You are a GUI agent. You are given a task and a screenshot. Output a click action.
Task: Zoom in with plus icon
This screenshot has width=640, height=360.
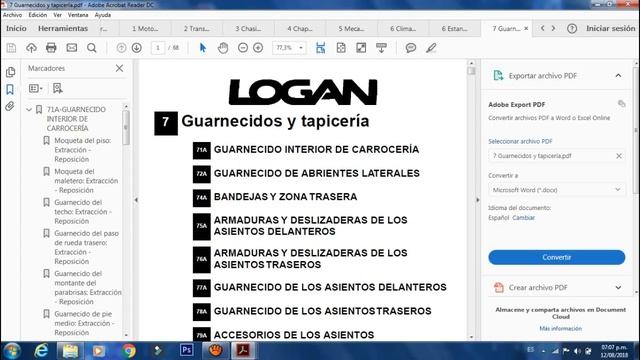pos(258,48)
